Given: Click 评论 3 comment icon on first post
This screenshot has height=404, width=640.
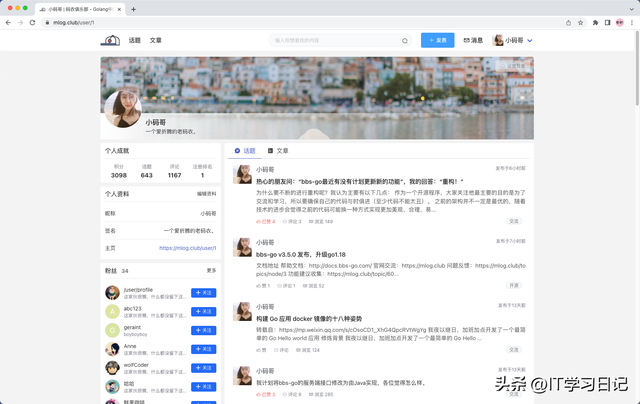Looking at the screenshot, I should [x=285, y=222].
